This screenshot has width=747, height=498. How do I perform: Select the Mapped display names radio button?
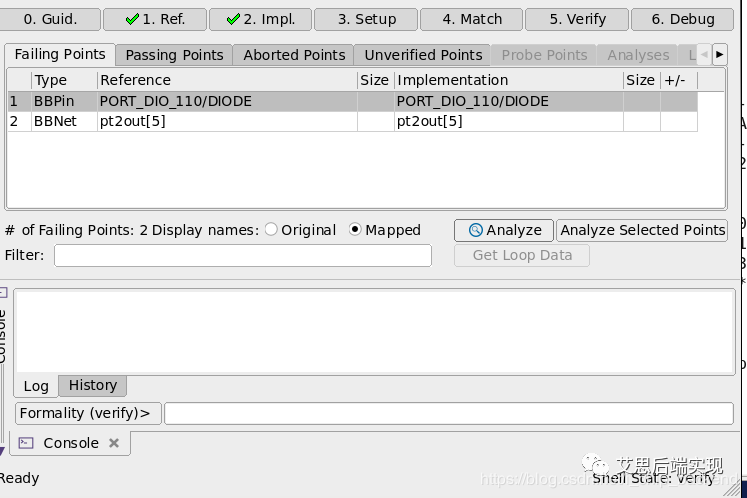[355, 230]
